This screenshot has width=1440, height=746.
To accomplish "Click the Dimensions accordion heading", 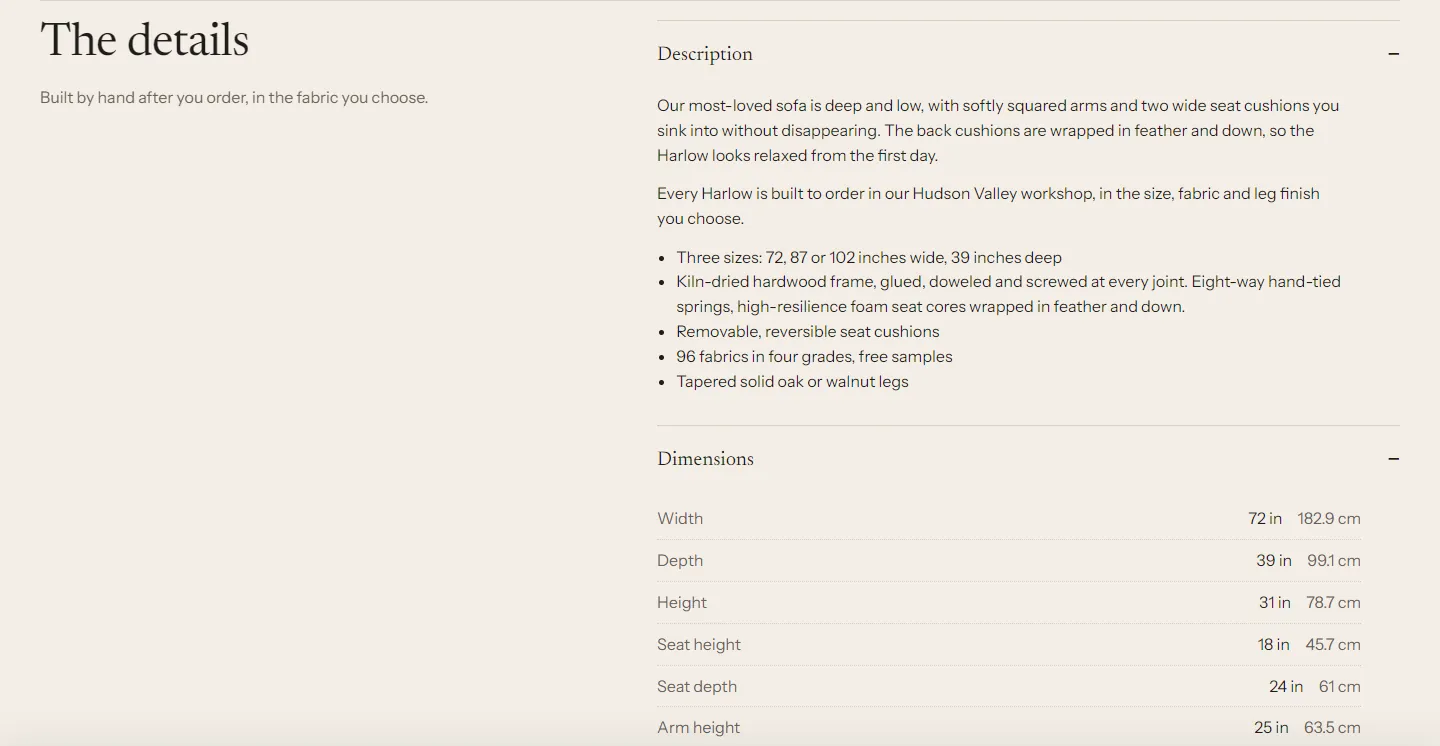I will tap(706, 459).
